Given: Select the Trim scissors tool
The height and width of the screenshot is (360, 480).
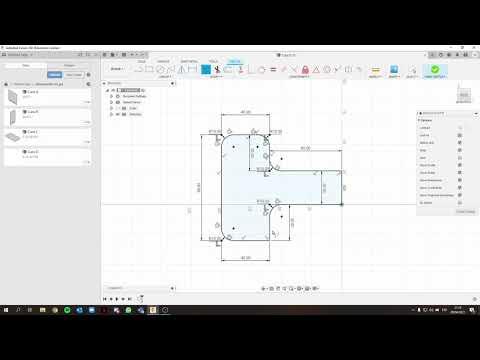Looking at the screenshot, I should click(217, 69).
